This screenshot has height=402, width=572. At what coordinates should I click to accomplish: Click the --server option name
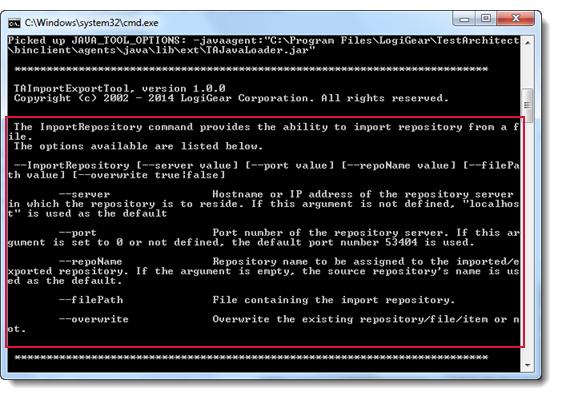click(x=84, y=194)
